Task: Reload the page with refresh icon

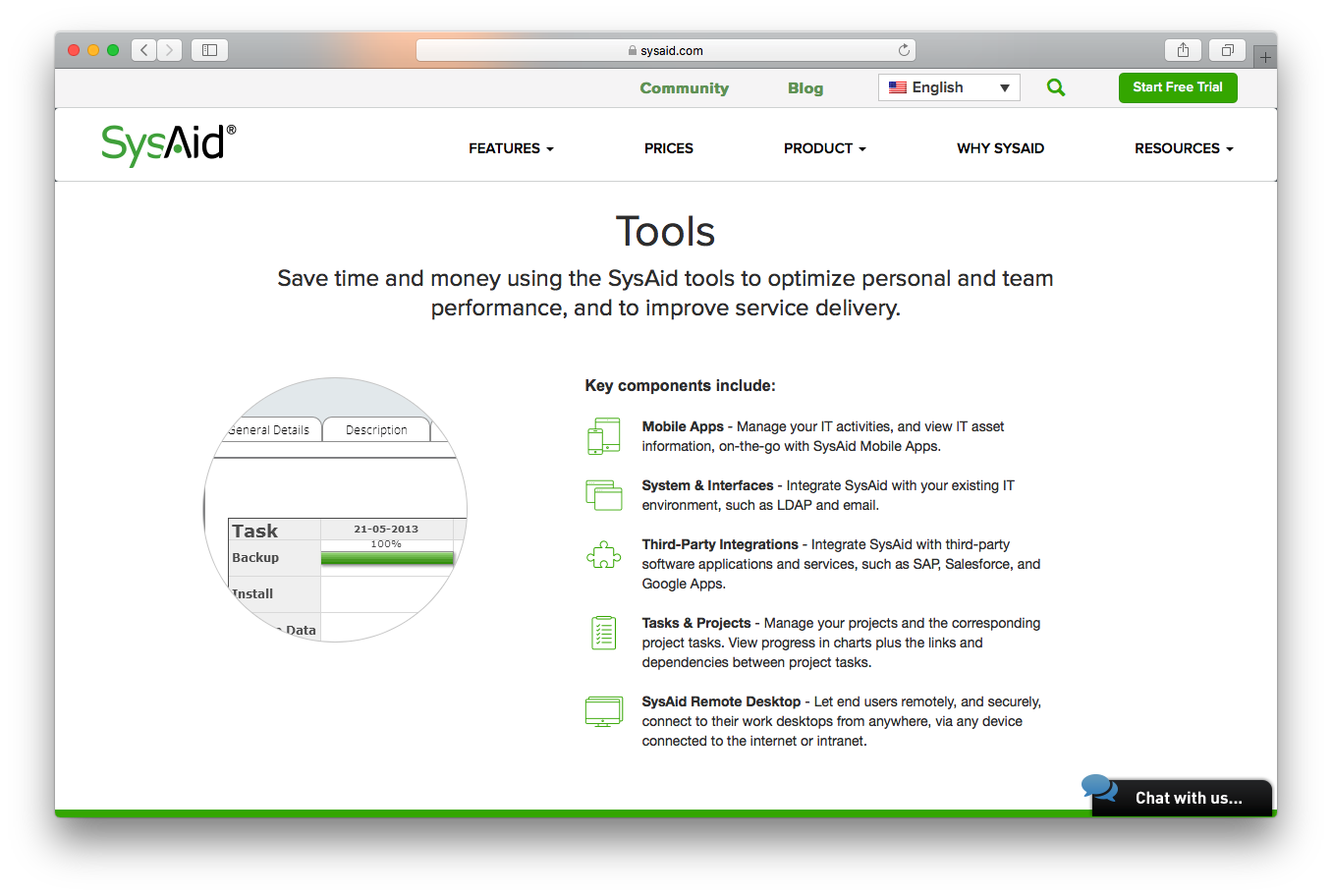Action: point(904,50)
